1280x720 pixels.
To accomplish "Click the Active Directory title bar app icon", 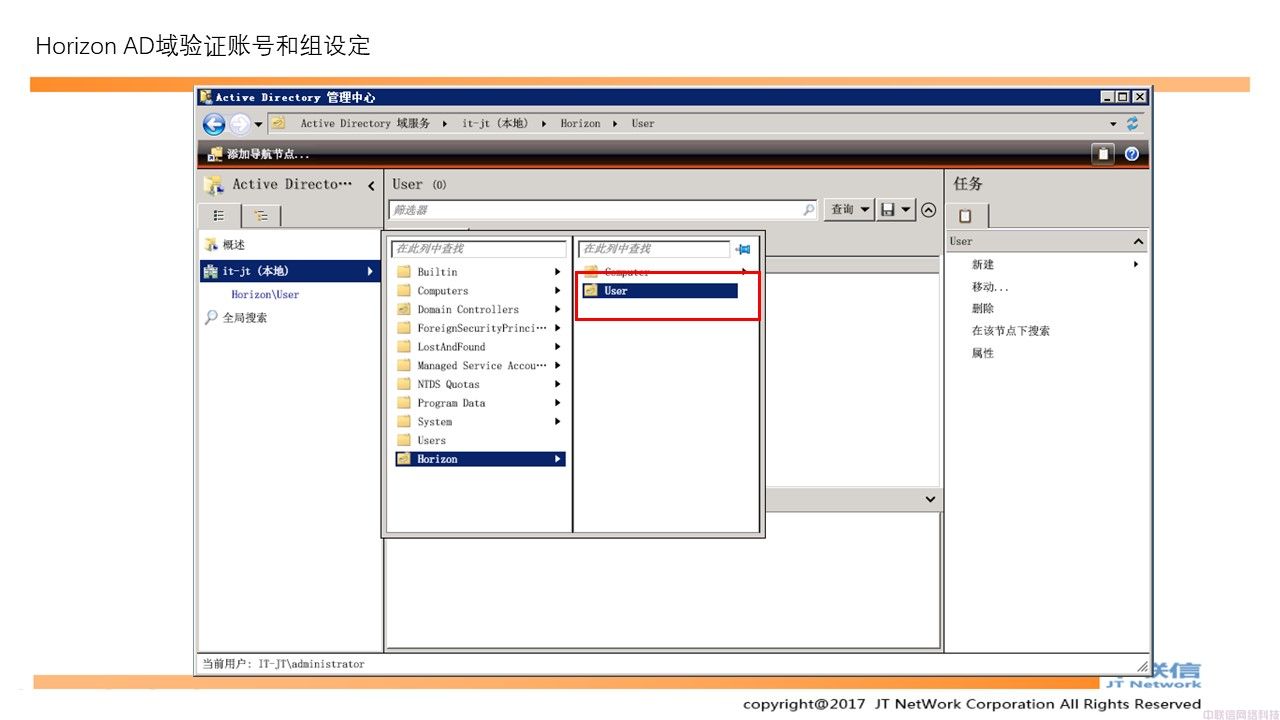I will 206,97.
